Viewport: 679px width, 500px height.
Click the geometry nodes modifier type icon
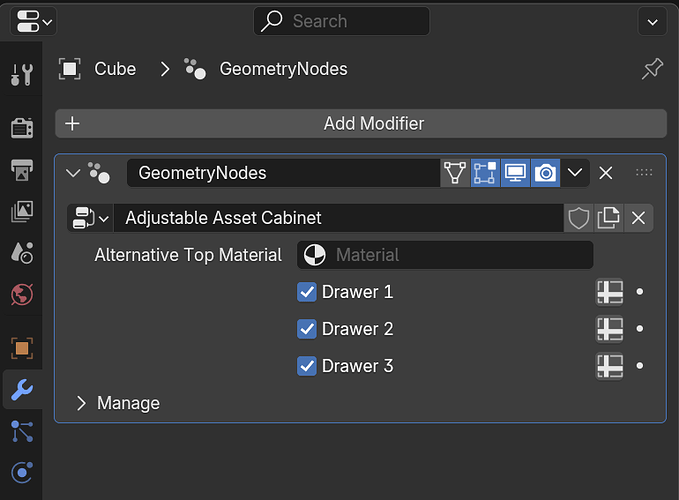99,173
